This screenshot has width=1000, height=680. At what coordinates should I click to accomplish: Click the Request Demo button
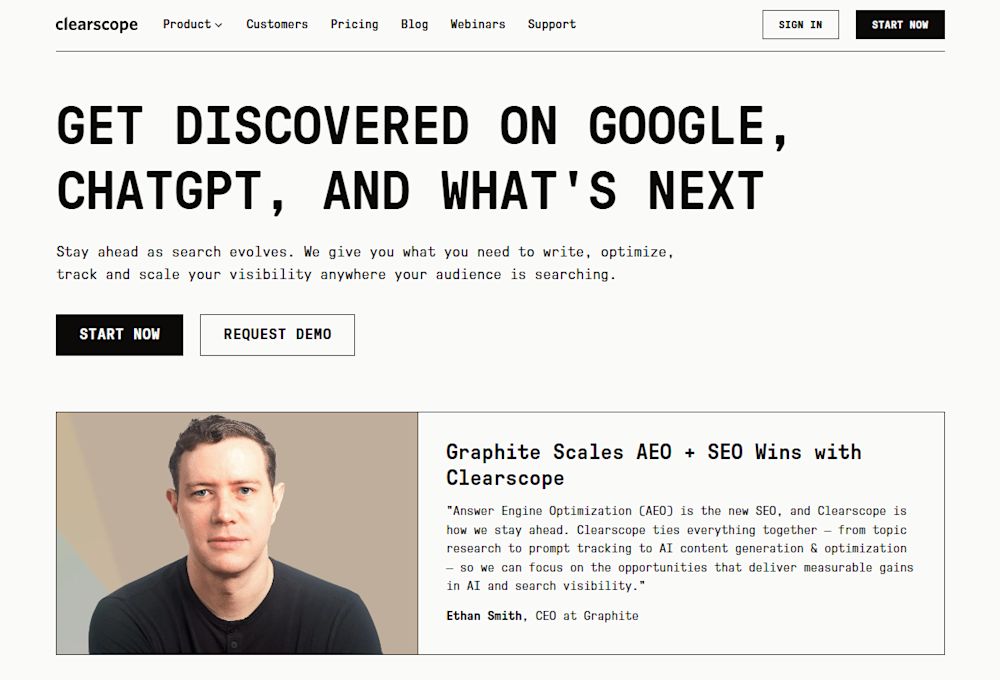(277, 334)
